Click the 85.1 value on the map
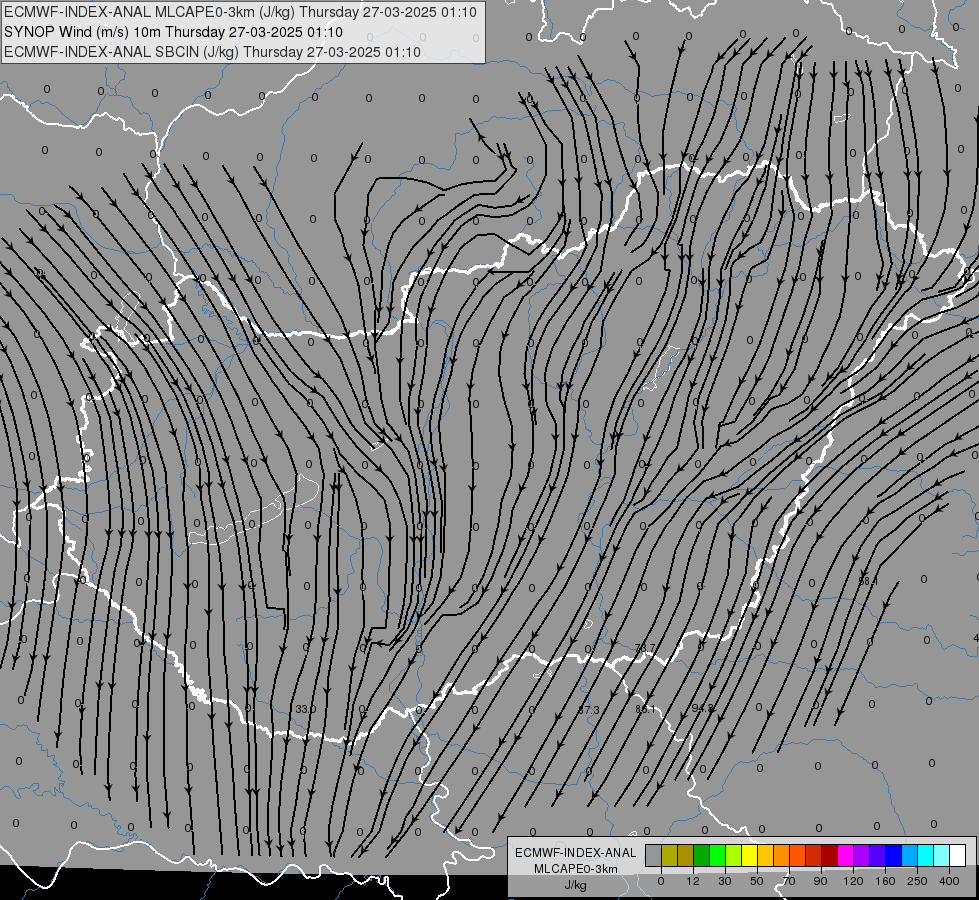The width and height of the screenshot is (979, 900). point(645,710)
